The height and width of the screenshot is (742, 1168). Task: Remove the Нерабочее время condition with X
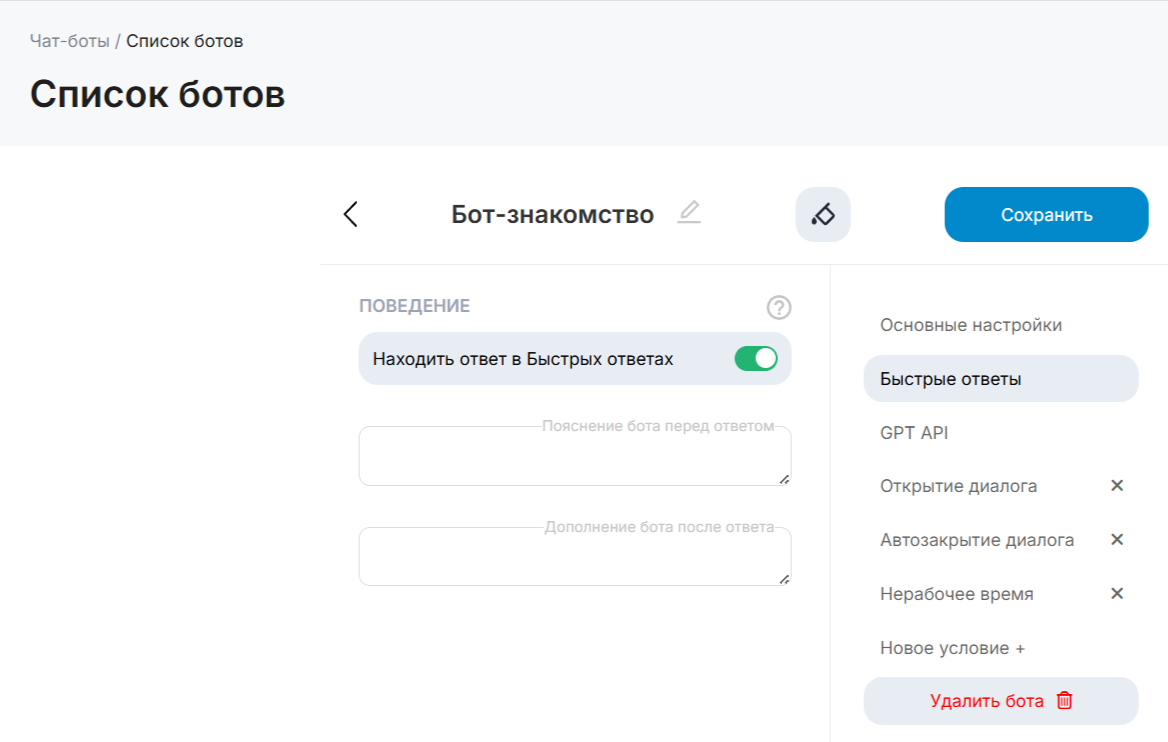click(x=1117, y=594)
